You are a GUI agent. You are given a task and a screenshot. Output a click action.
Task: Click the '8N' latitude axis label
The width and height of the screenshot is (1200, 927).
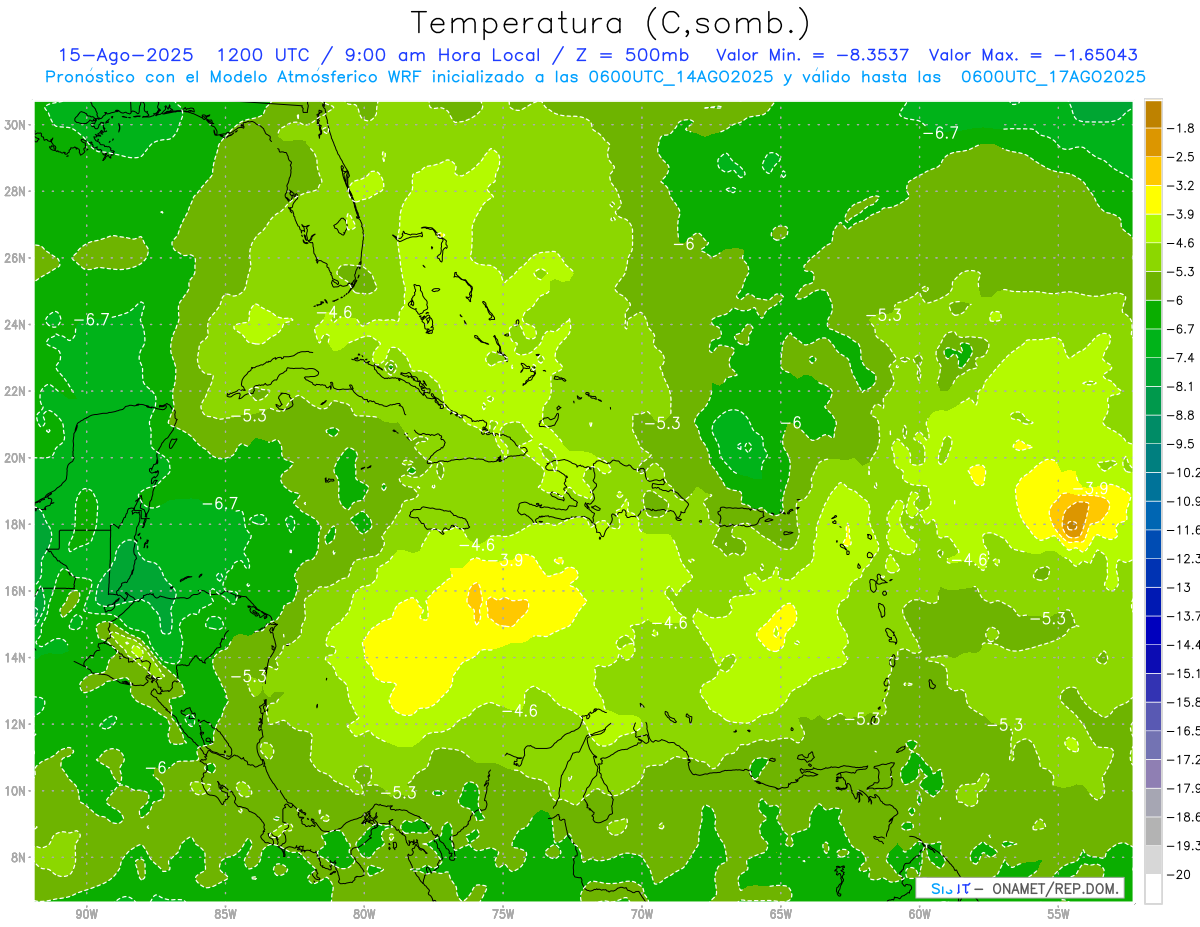(18, 857)
